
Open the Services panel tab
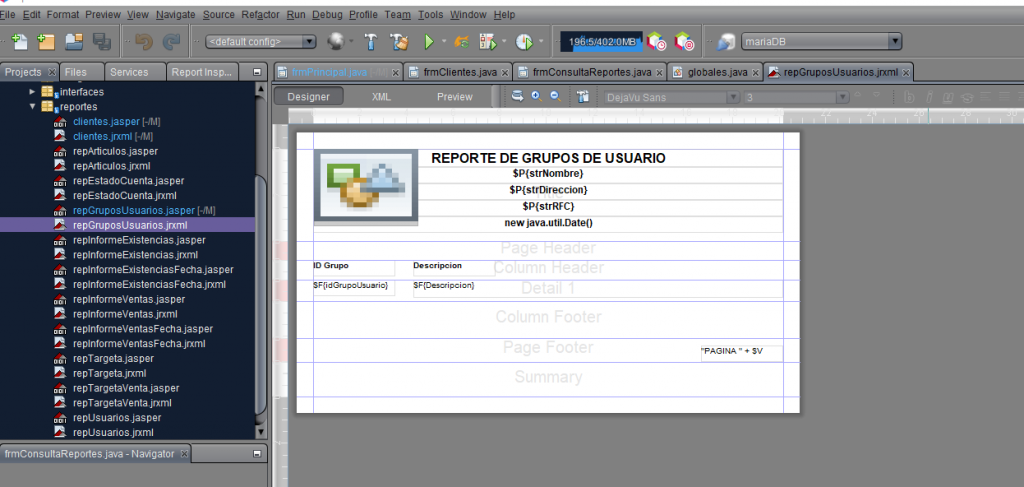pyautogui.click(x=129, y=72)
